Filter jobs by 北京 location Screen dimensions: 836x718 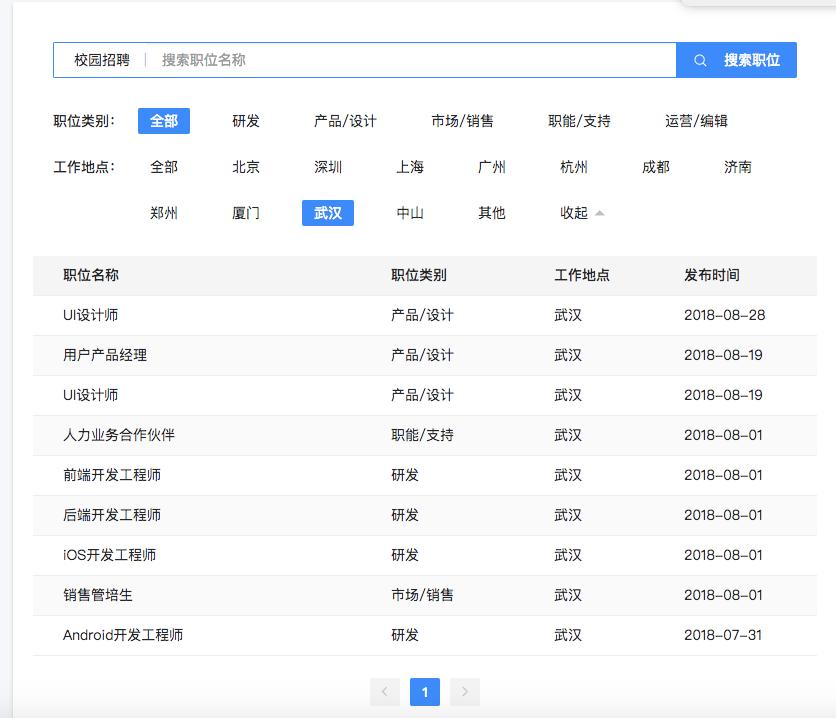click(244, 168)
